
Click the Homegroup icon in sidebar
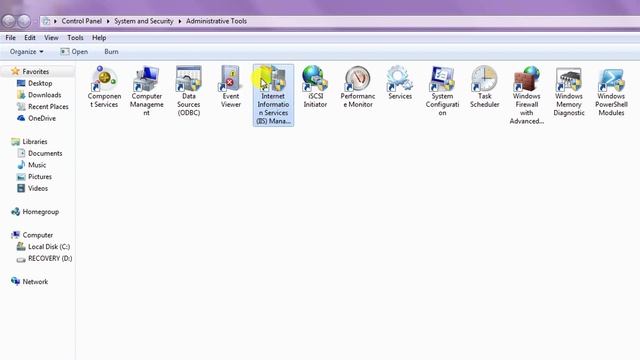[16, 212]
